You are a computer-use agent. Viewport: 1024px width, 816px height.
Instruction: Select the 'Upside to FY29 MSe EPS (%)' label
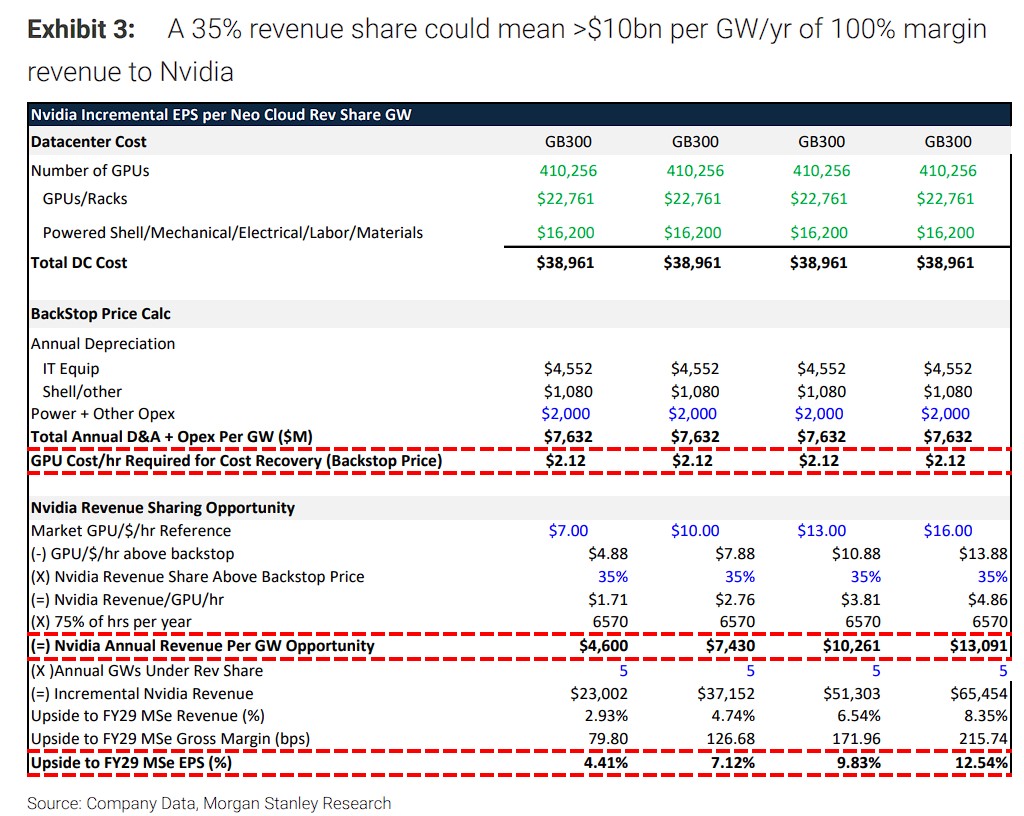(131, 763)
